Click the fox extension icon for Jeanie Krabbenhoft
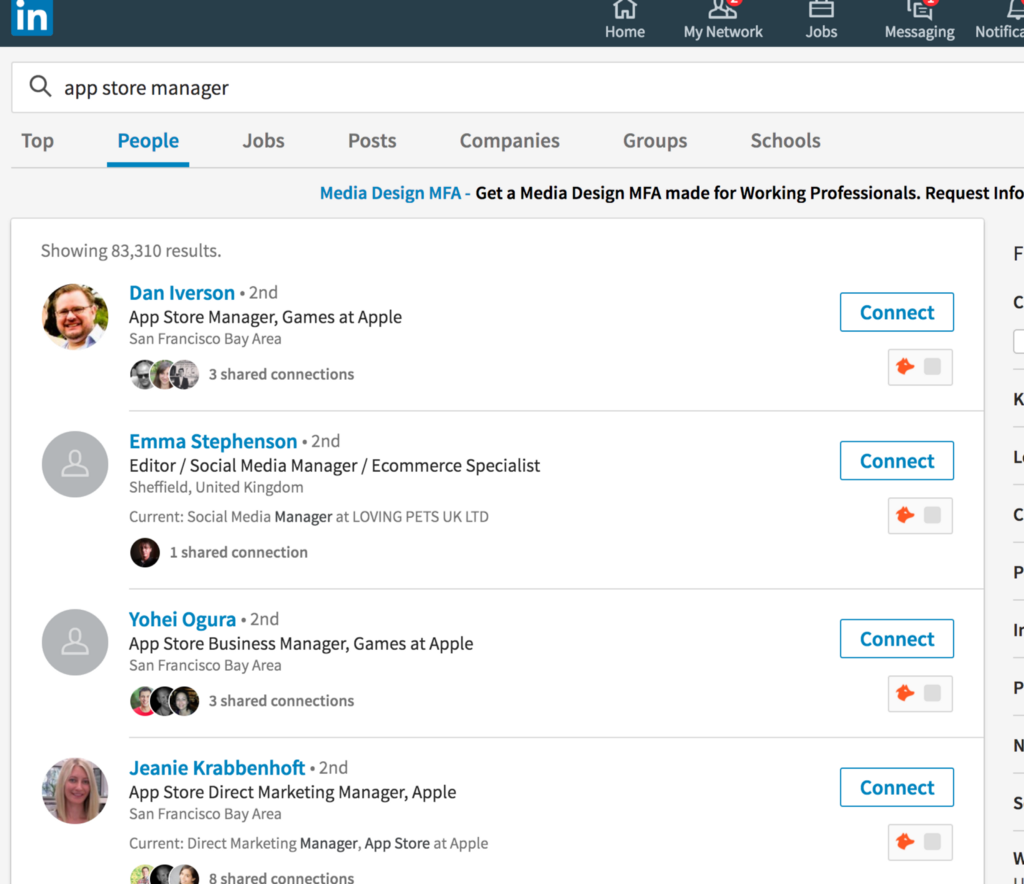 905,842
